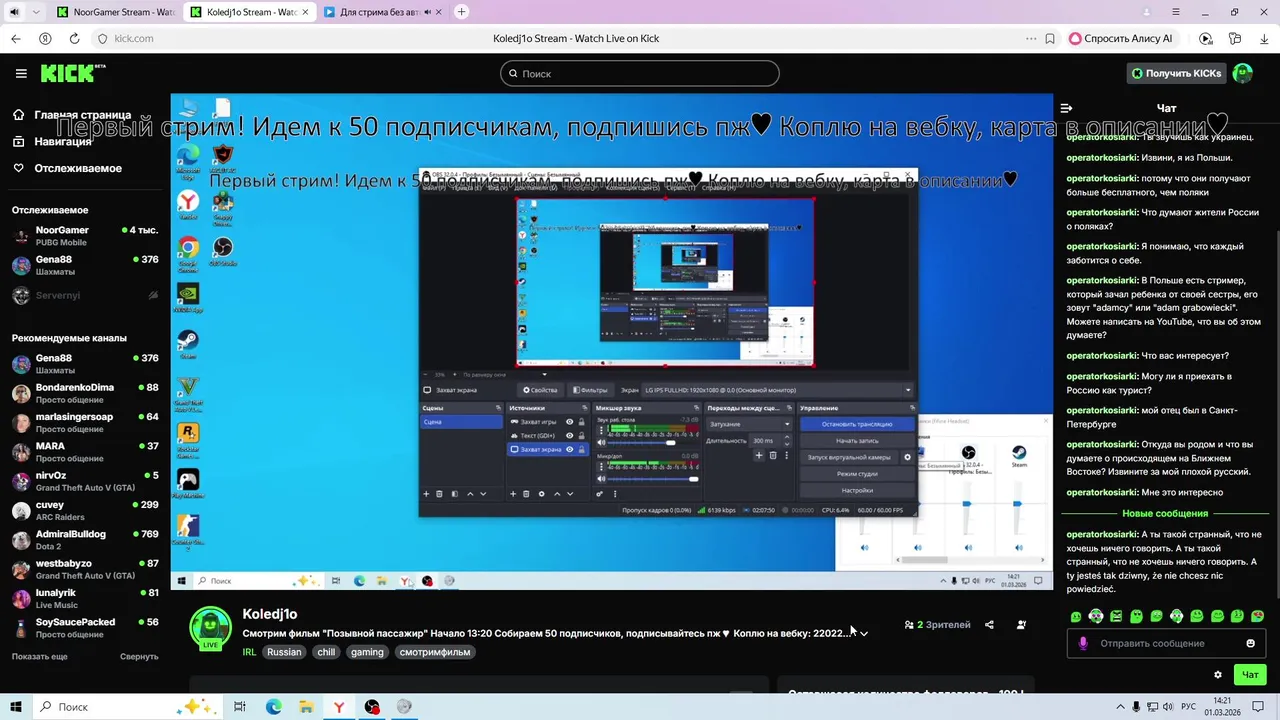The height and width of the screenshot is (720, 1280).
Task: Open browser extensions icon
Action: click(x=1235, y=38)
